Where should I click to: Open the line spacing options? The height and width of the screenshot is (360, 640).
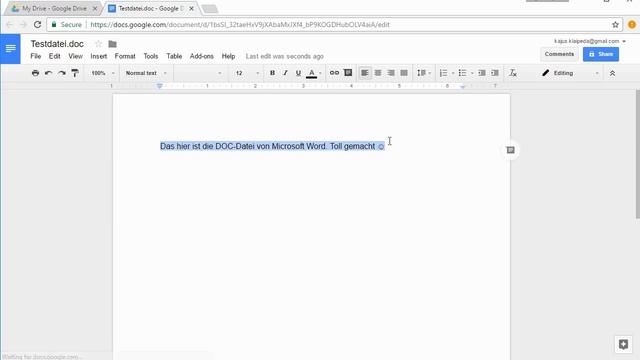coord(424,73)
